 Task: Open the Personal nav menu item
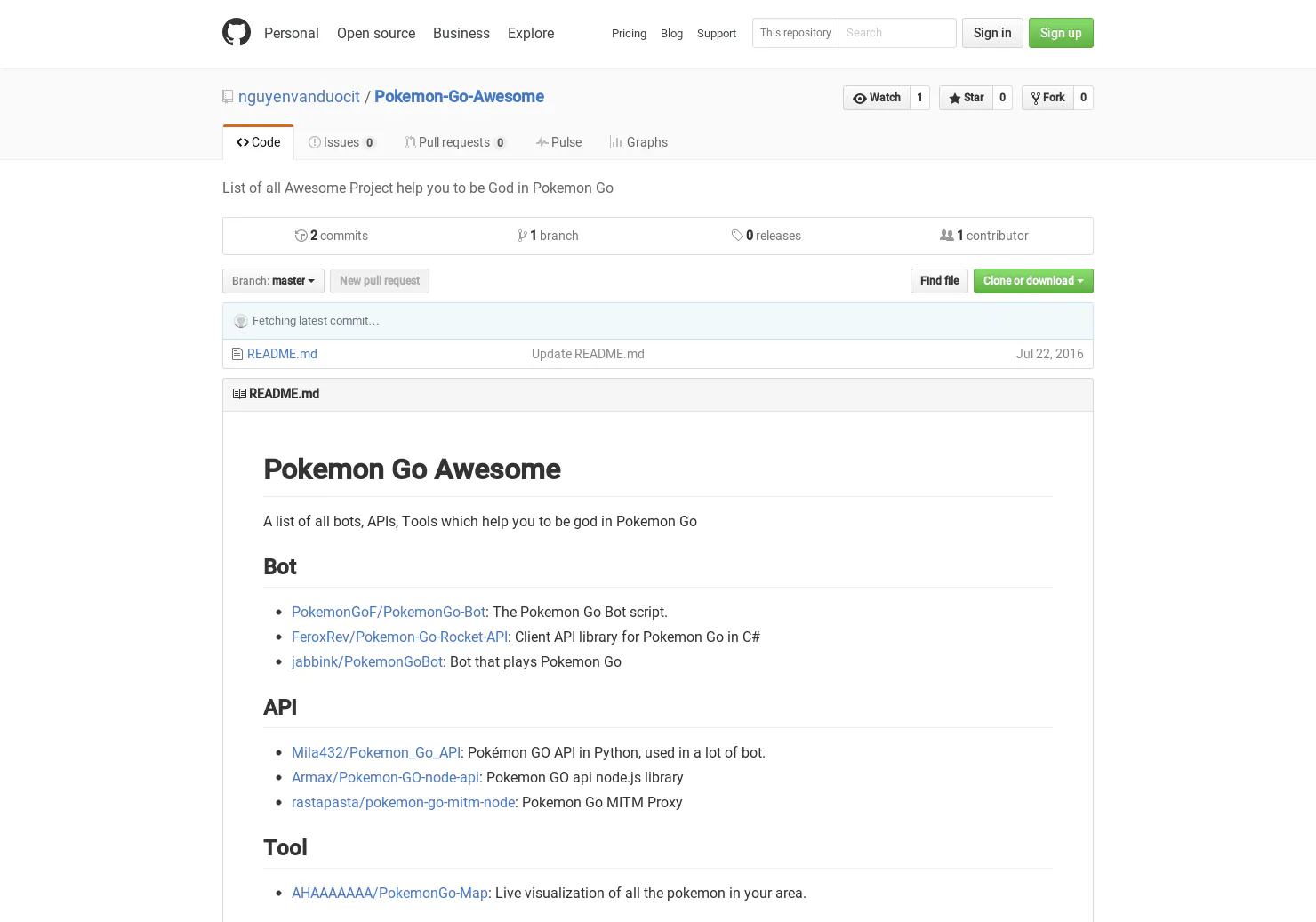(x=292, y=33)
